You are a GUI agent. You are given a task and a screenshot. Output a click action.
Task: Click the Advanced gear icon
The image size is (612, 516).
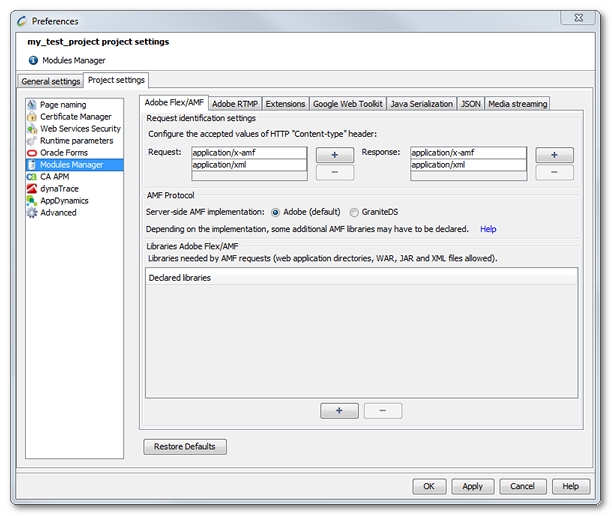click(x=32, y=212)
